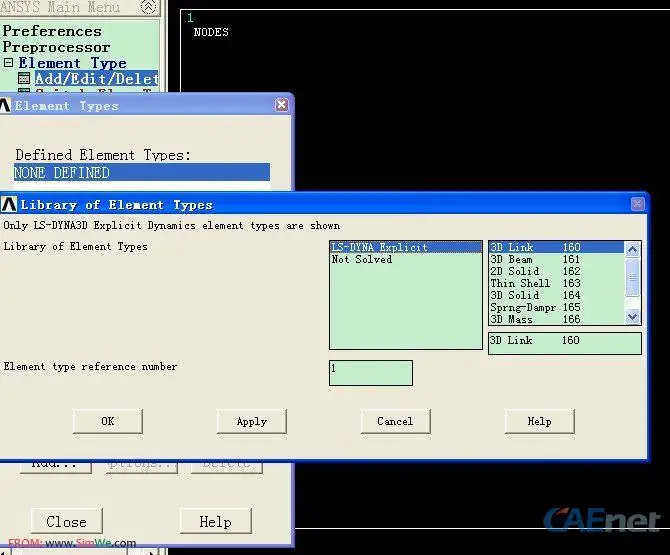The height and width of the screenshot is (555, 670).
Task: Click the Add/Edit/Delete table icon
Action: tap(24, 78)
